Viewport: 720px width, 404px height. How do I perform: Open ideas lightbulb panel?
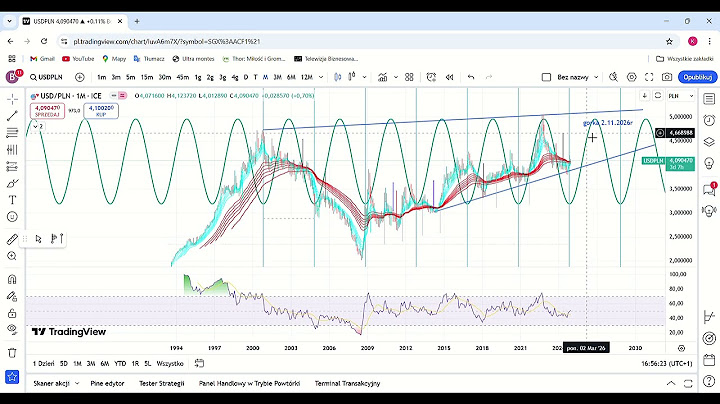pyautogui.click(x=709, y=163)
